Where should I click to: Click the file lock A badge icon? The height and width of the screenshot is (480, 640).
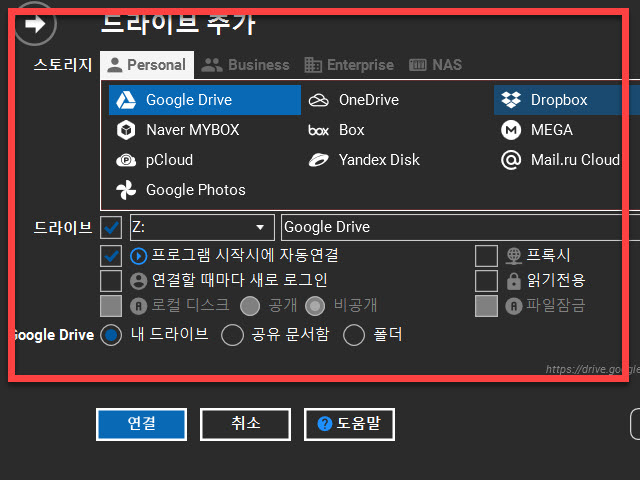coord(514,306)
